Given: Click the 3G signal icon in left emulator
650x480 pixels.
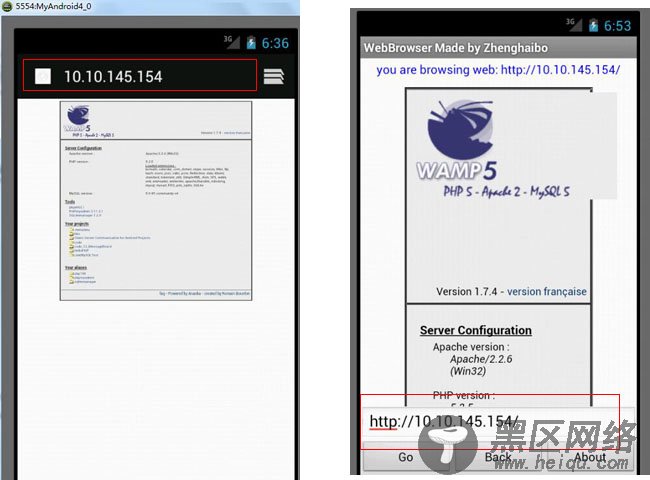Looking at the screenshot, I should pyautogui.click(x=232, y=41).
